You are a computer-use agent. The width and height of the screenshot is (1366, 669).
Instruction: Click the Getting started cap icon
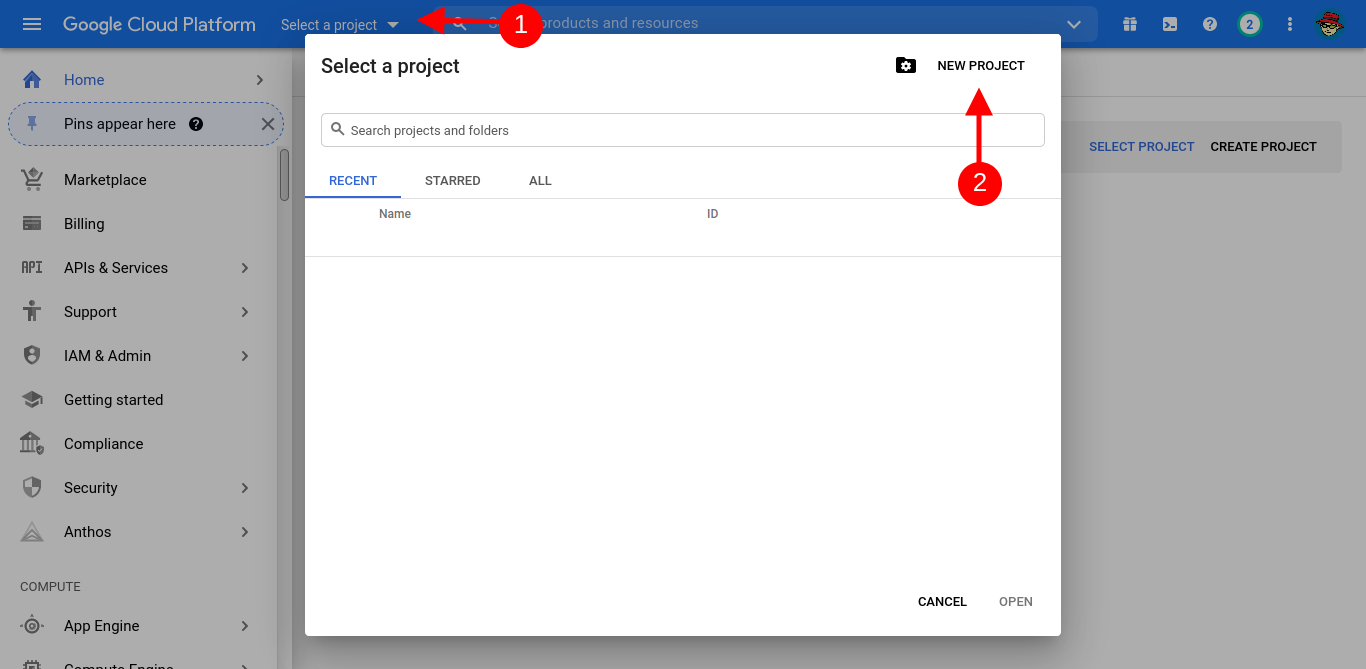tap(32, 400)
